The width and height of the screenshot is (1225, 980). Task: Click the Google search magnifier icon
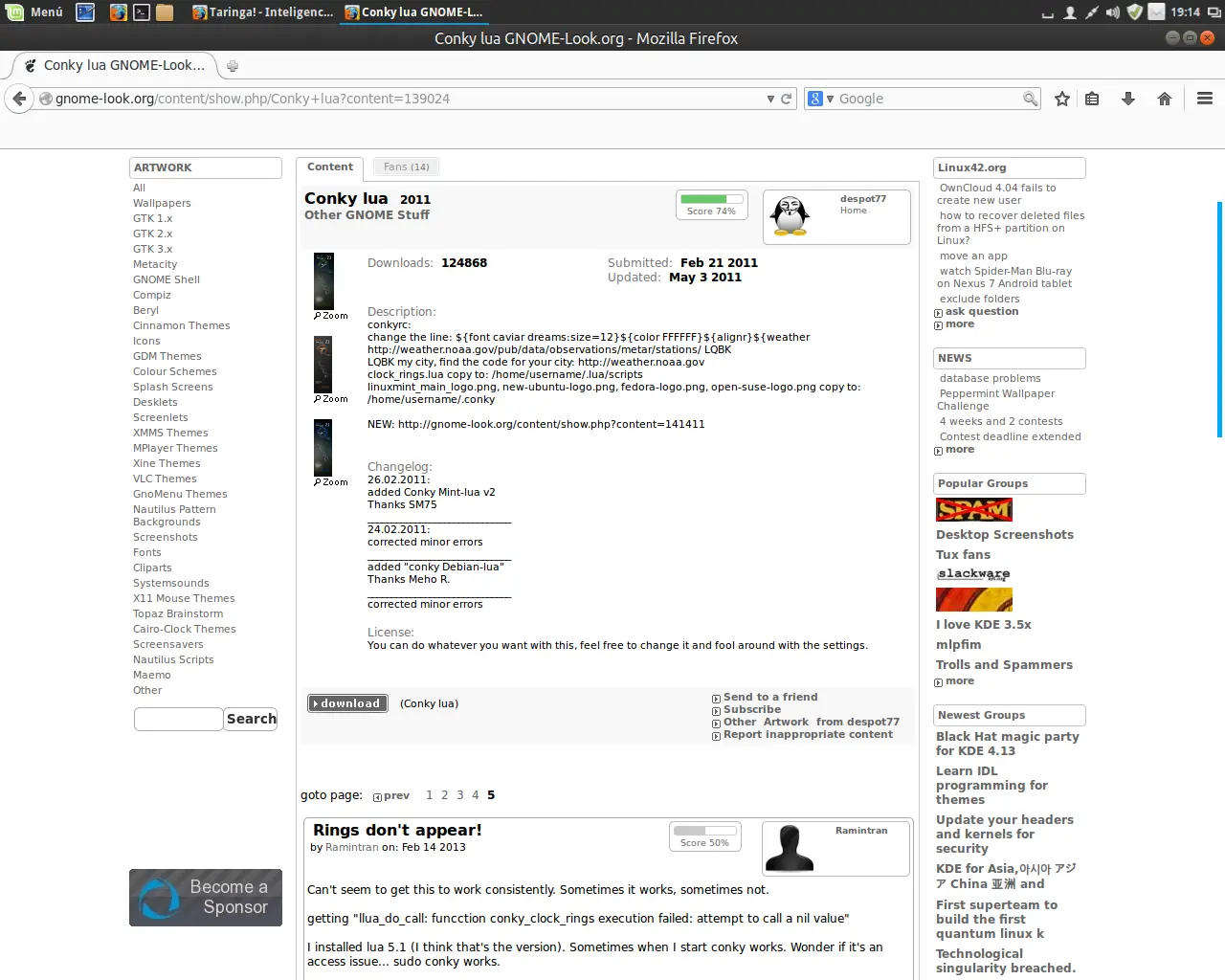[x=1030, y=98]
